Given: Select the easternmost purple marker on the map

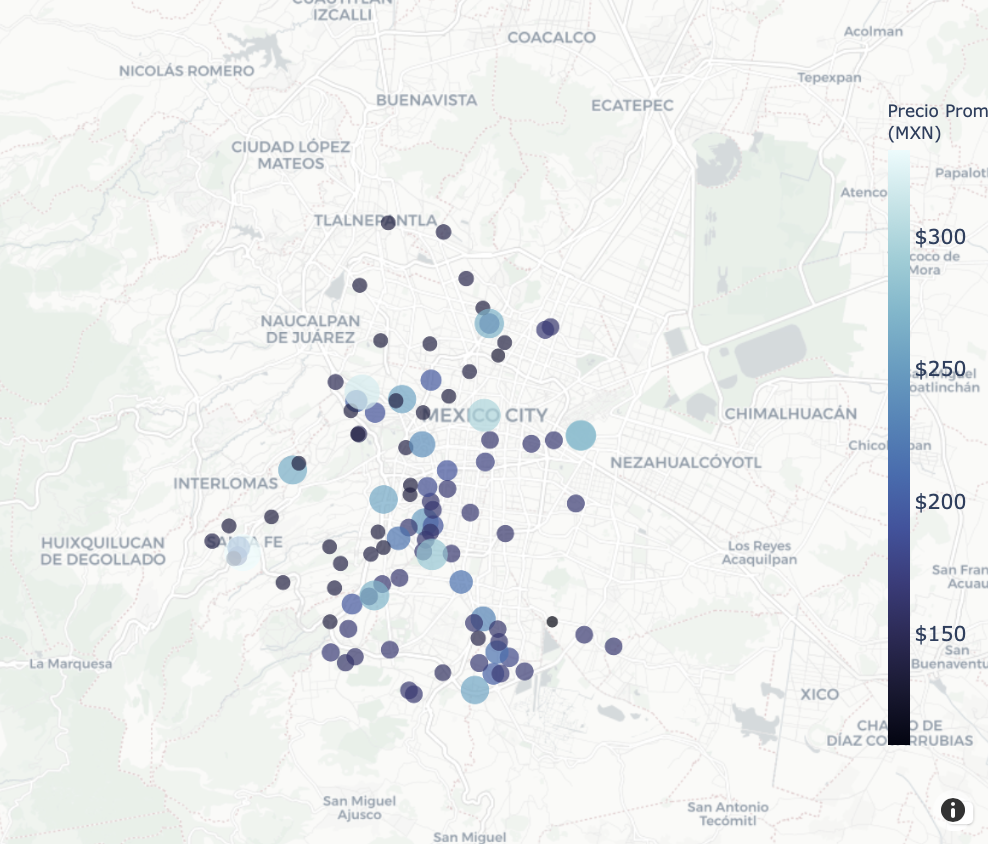Looking at the screenshot, I should click(x=613, y=646).
